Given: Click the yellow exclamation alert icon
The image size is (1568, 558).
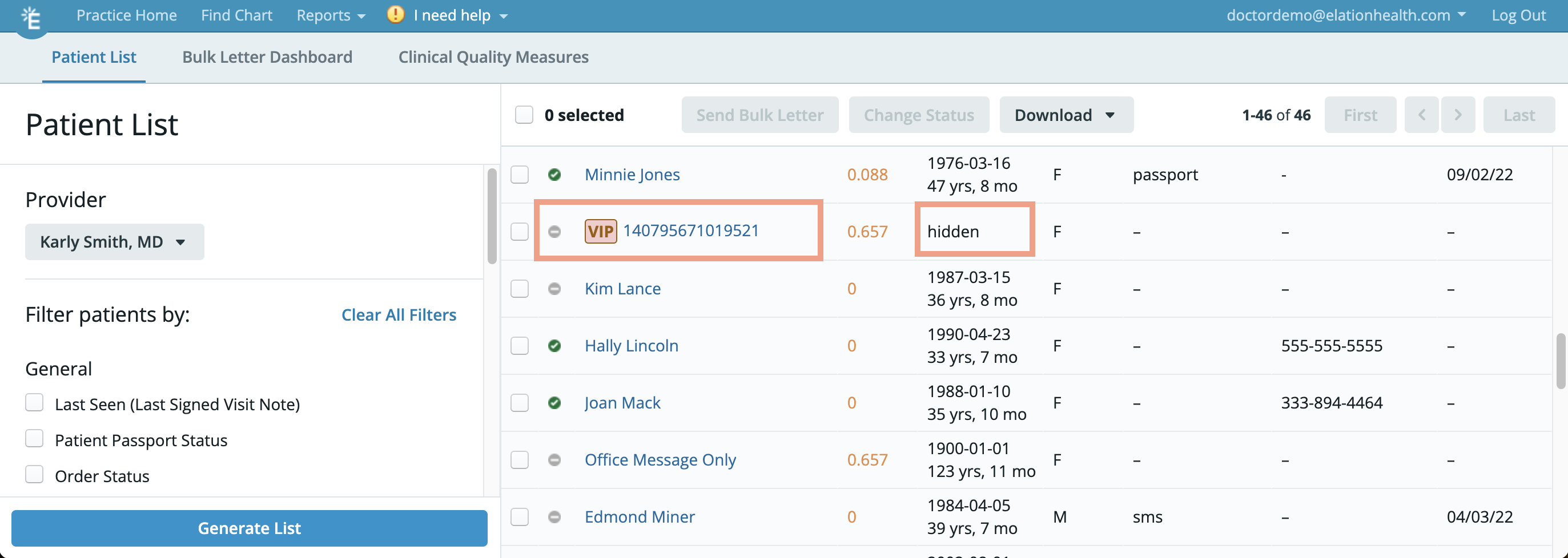Looking at the screenshot, I should point(395,15).
